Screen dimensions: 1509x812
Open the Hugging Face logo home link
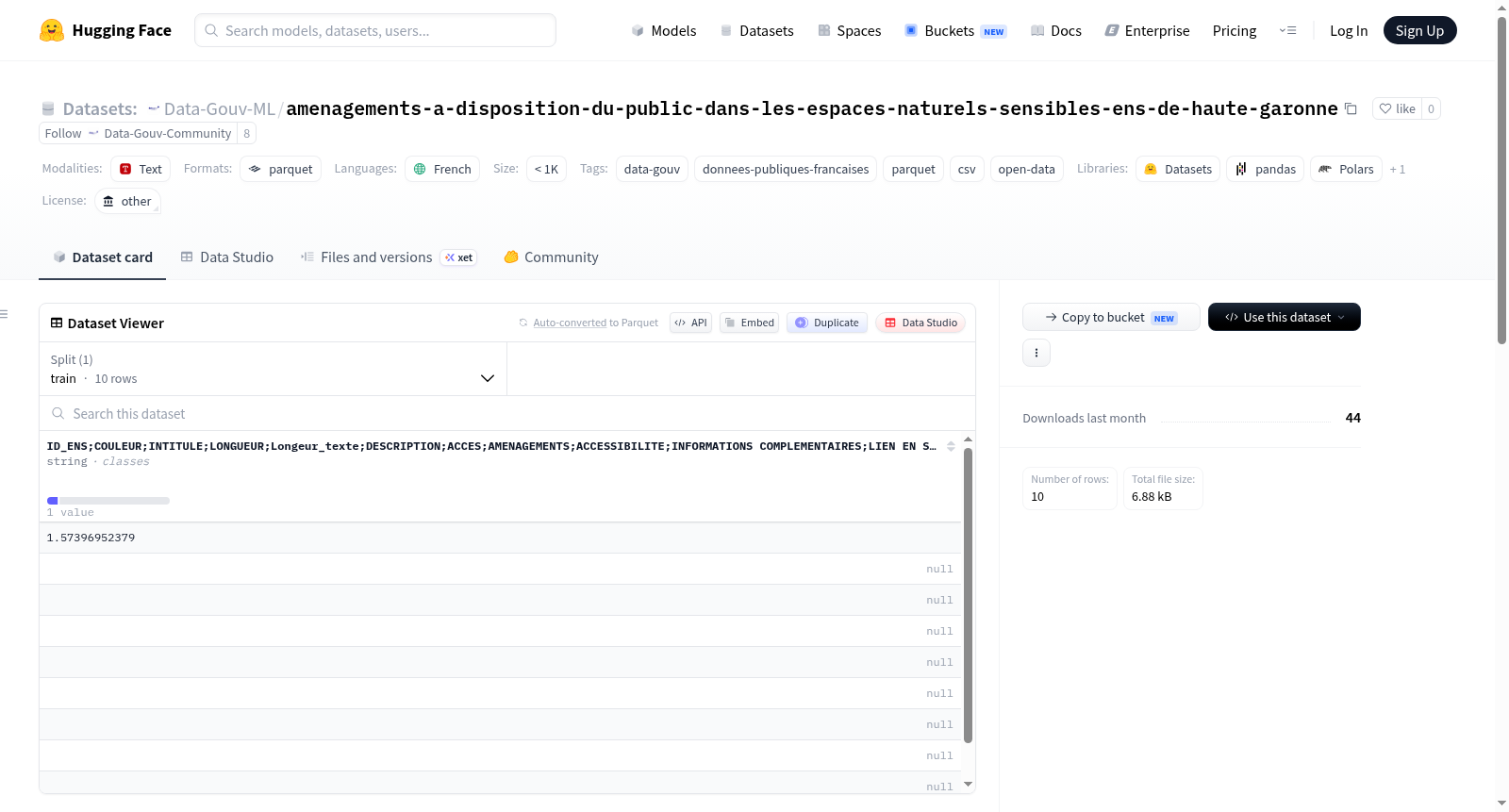(106, 30)
